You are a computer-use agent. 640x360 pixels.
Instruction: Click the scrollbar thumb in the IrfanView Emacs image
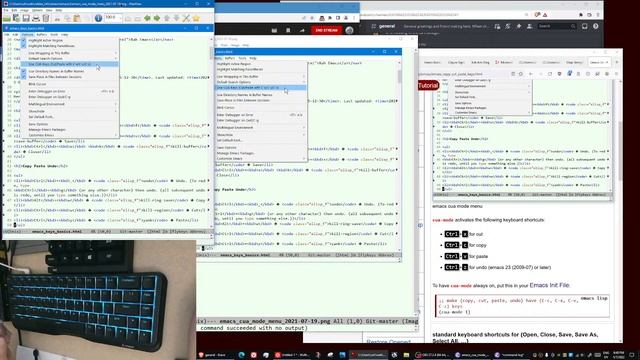212,53
